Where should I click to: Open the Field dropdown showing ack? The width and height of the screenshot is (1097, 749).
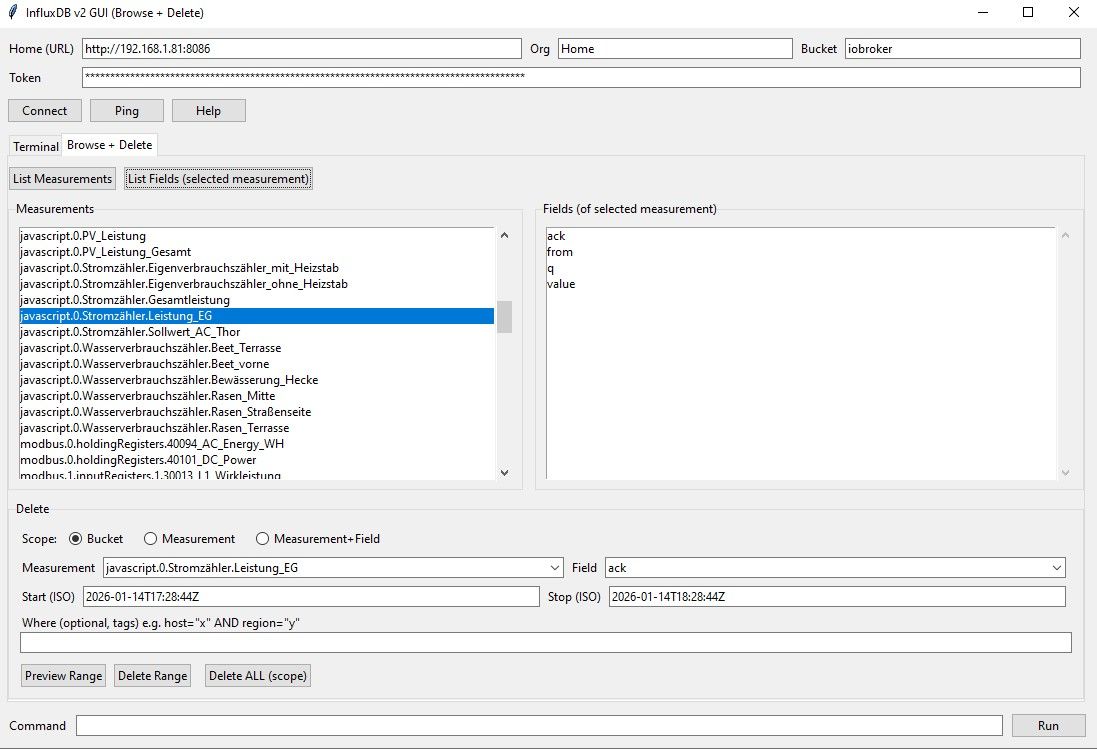(x=1057, y=567)
